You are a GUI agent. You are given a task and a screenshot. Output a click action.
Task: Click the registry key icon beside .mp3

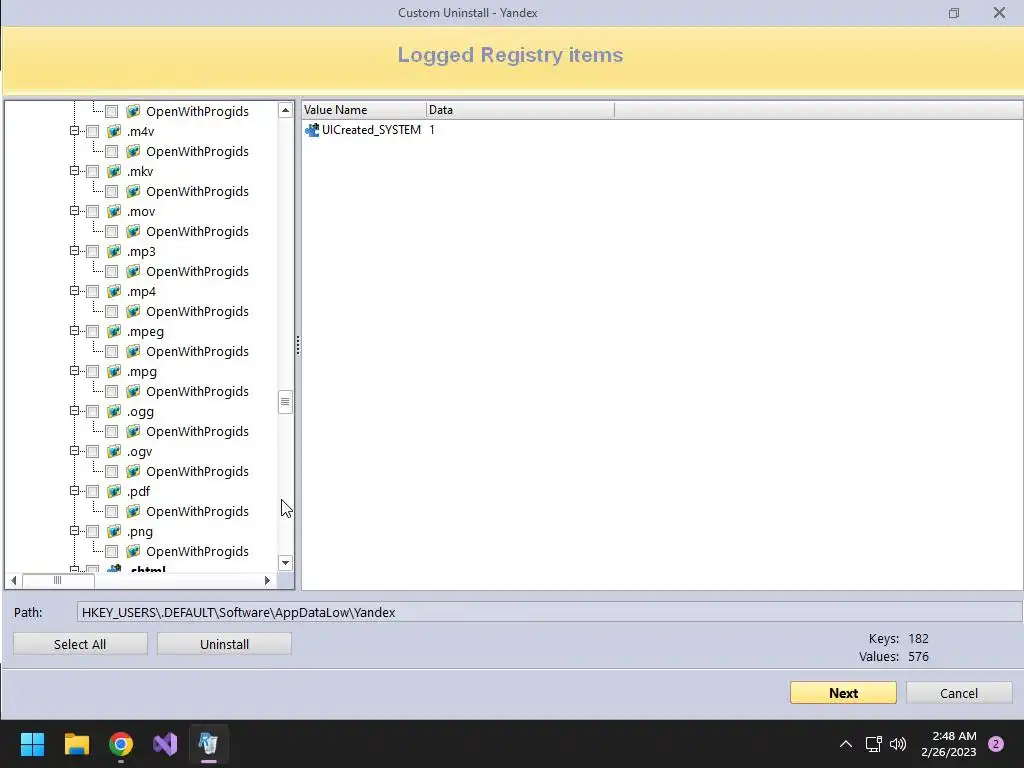pyautogui.click(x=114, y=251)
